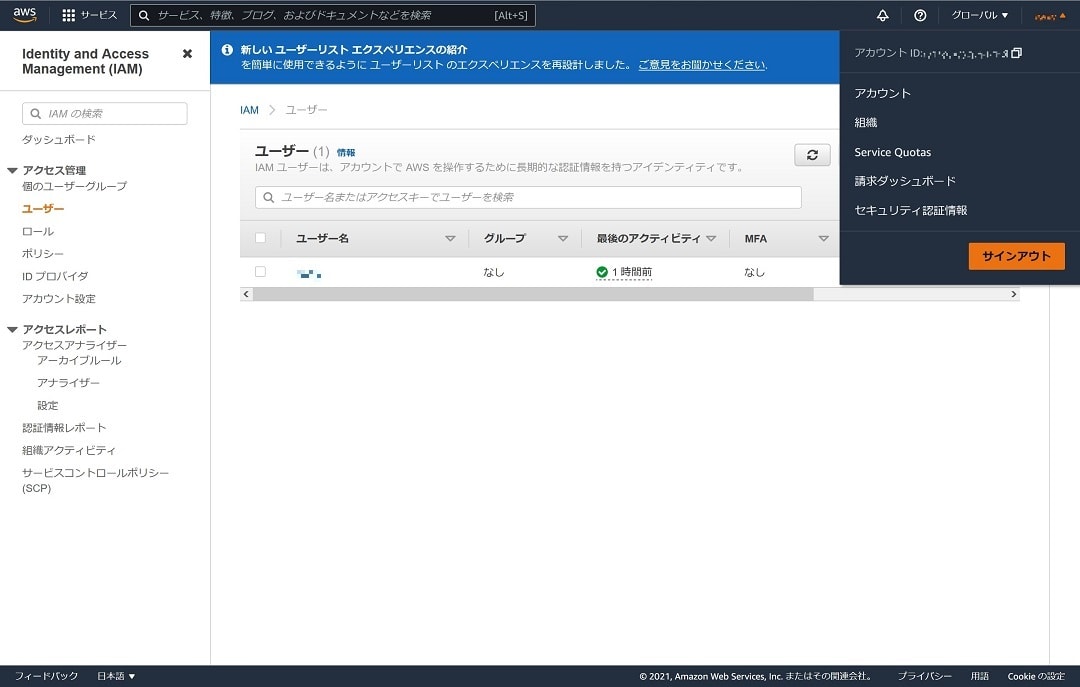
Task: Open アナライザー in sidebar
Action: coord(68,382)
